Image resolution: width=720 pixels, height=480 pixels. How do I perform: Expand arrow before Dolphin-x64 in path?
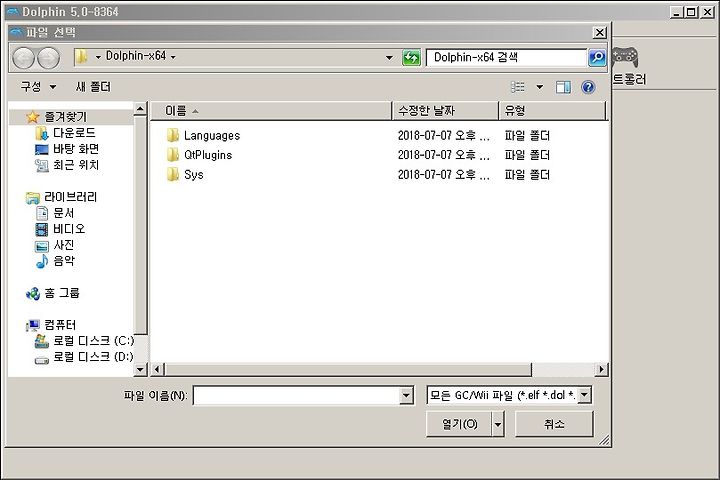coord(98,57)
